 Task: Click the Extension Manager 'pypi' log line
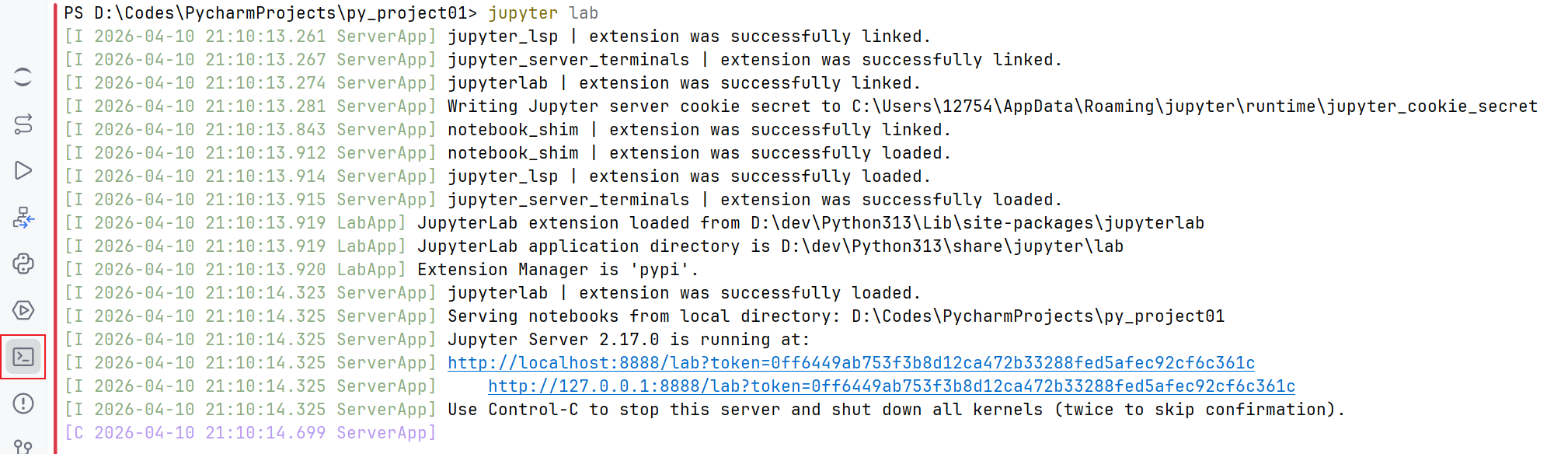[556, 269]
